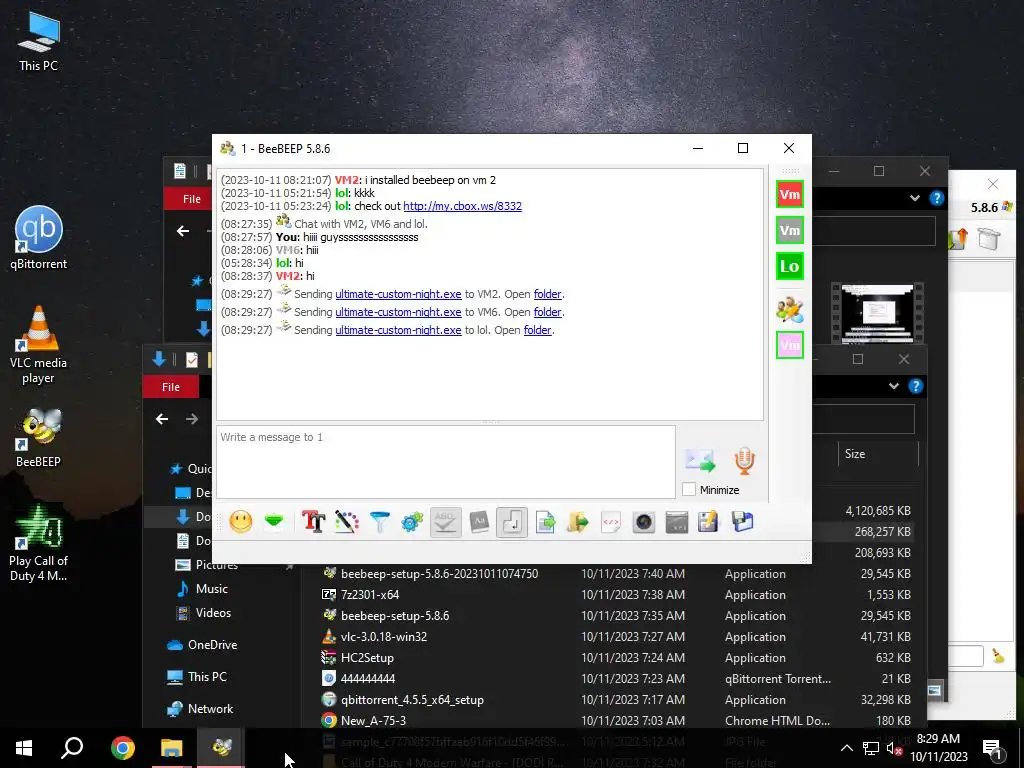The width and height of the screenshot is (1024, 768).
Task: Click the blue funnel filter icon
Action: (x=379, y=522)
